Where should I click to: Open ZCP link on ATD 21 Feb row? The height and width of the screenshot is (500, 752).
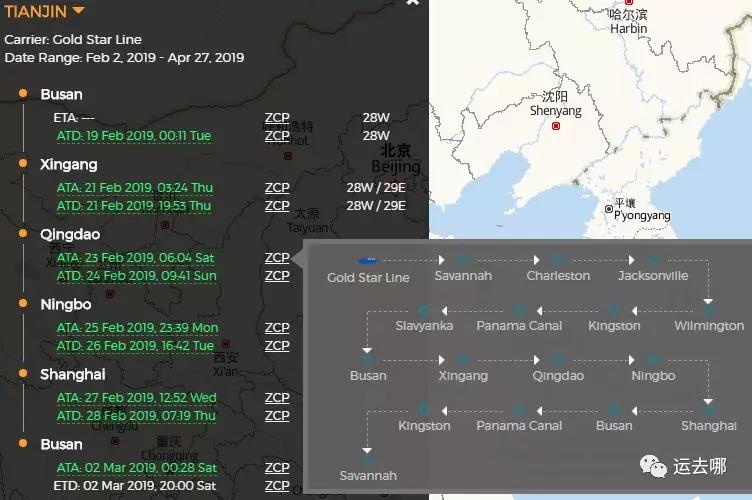pos(277,206)
